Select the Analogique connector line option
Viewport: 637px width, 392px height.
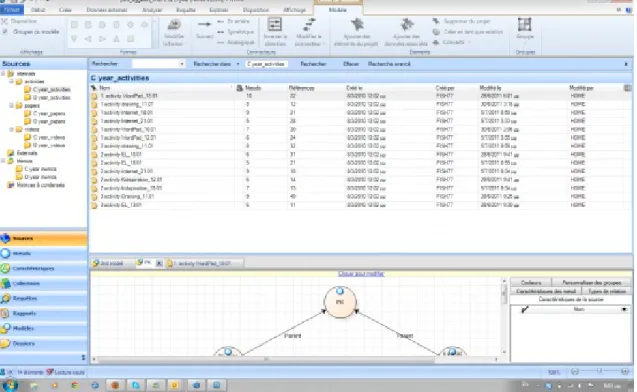(x=236, y=42)
